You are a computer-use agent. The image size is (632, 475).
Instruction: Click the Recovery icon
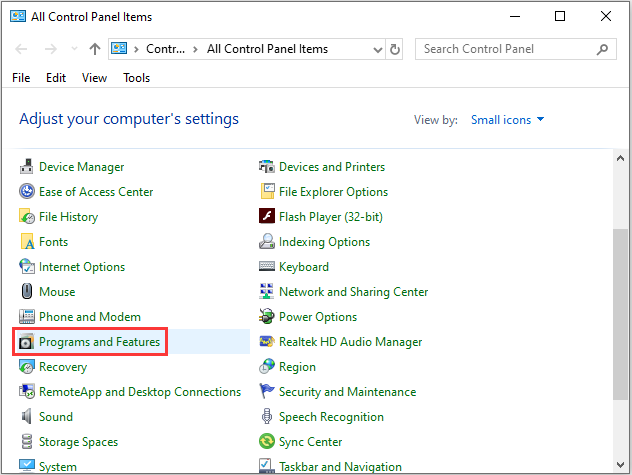(x=27, y=367)
